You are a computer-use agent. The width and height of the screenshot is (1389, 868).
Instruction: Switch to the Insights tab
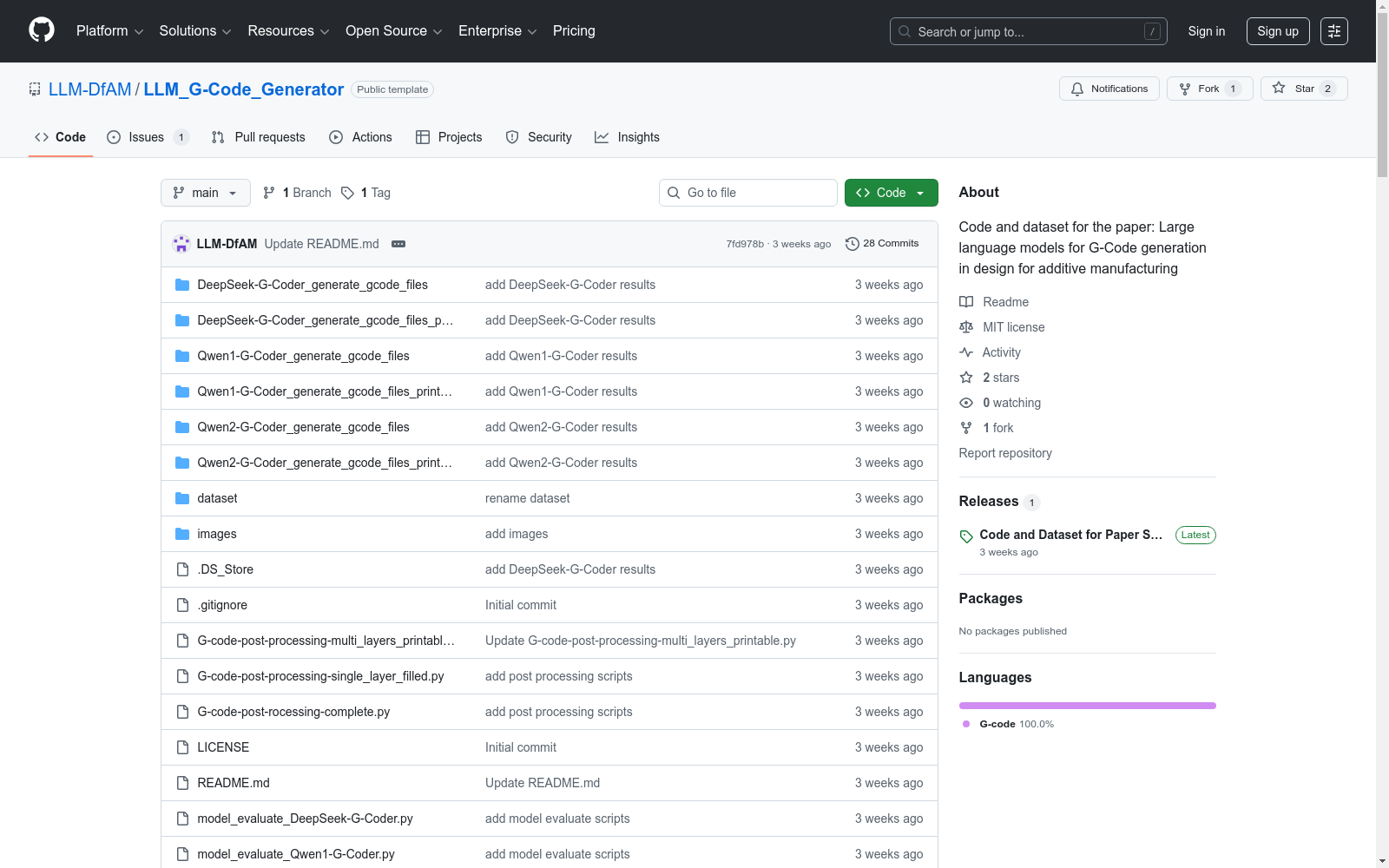[x=627, y=137]
